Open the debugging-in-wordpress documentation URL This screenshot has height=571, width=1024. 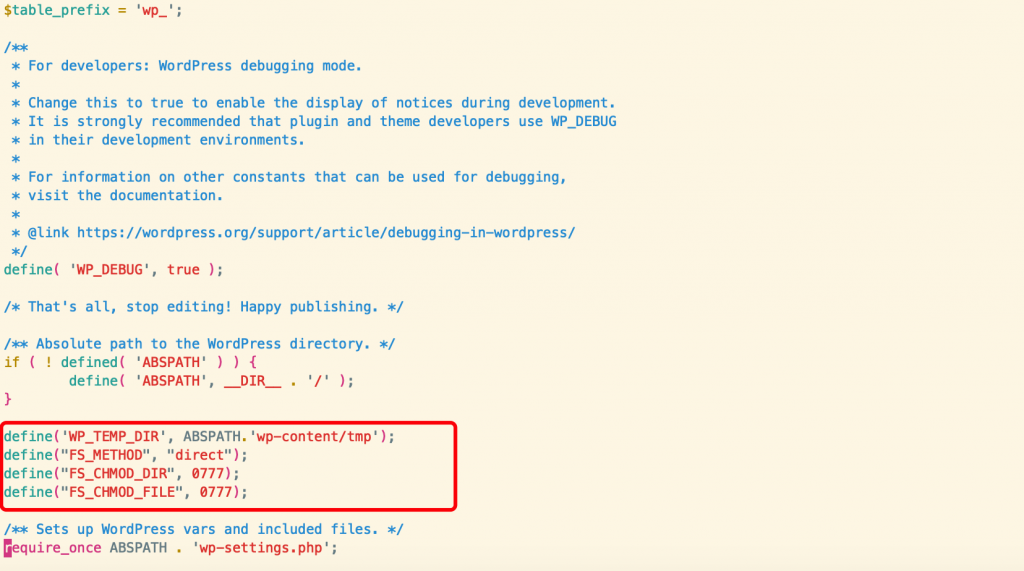click(326, 233)
